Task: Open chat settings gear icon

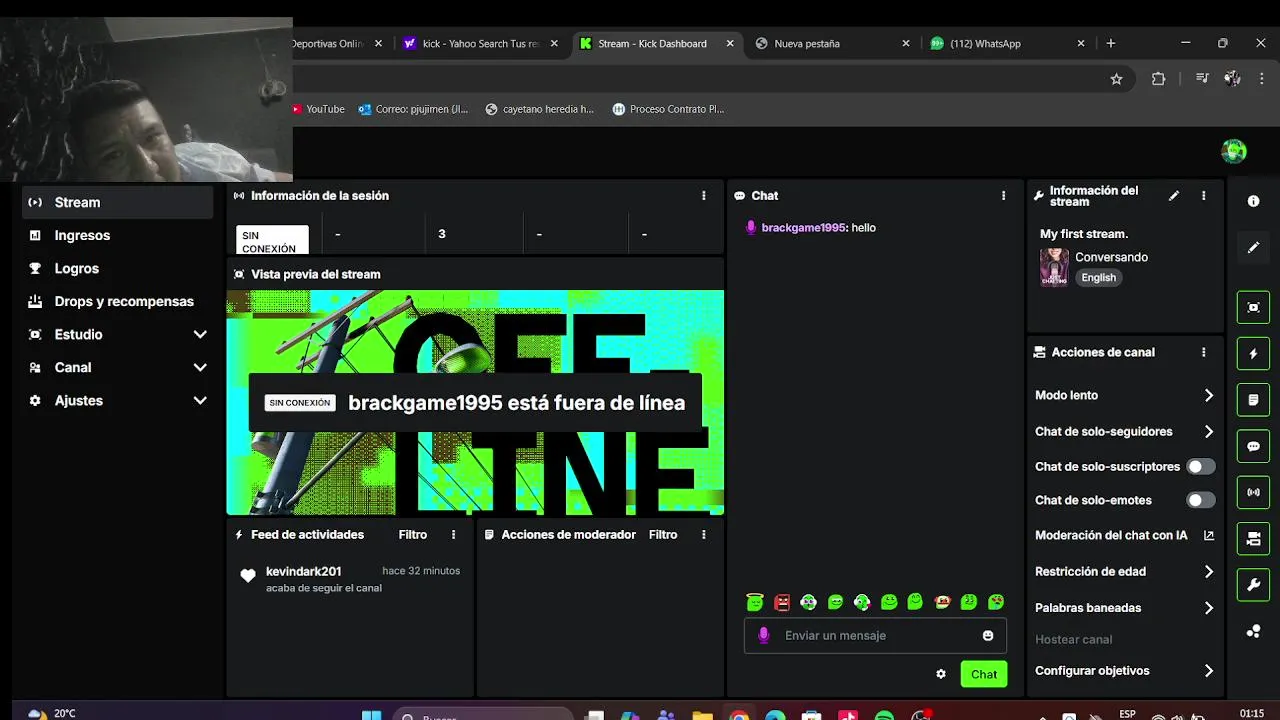Action: point(941,674)
